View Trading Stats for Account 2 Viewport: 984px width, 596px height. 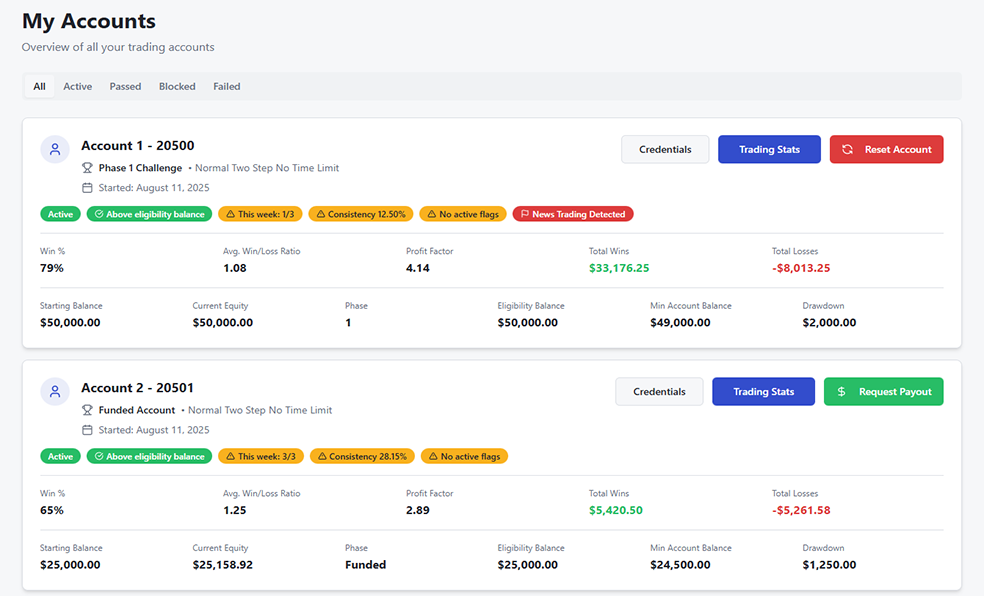(x=763, y=392)
